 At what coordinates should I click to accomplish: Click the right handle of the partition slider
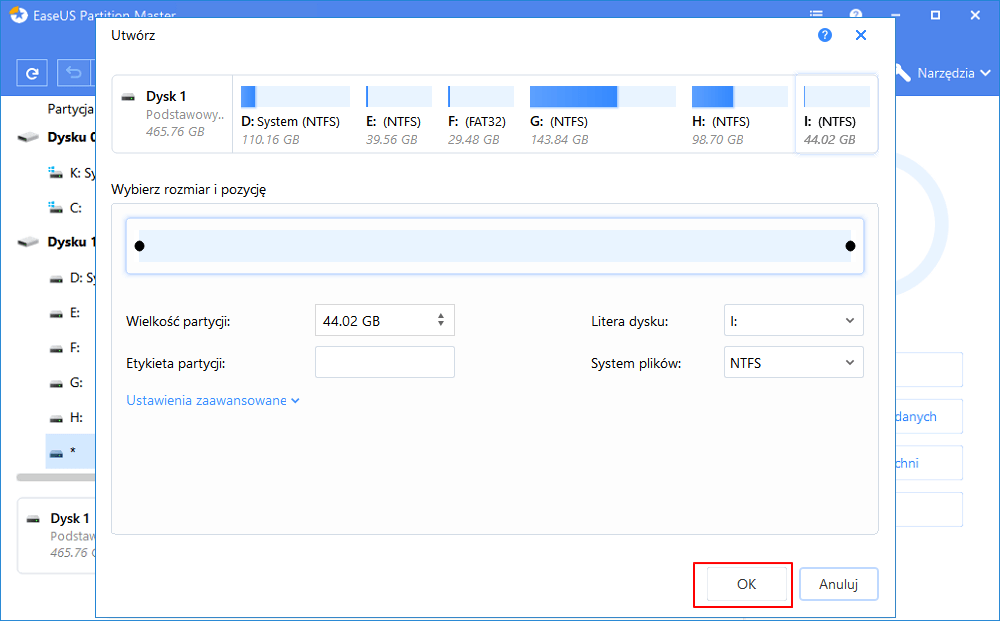(850, 246)
